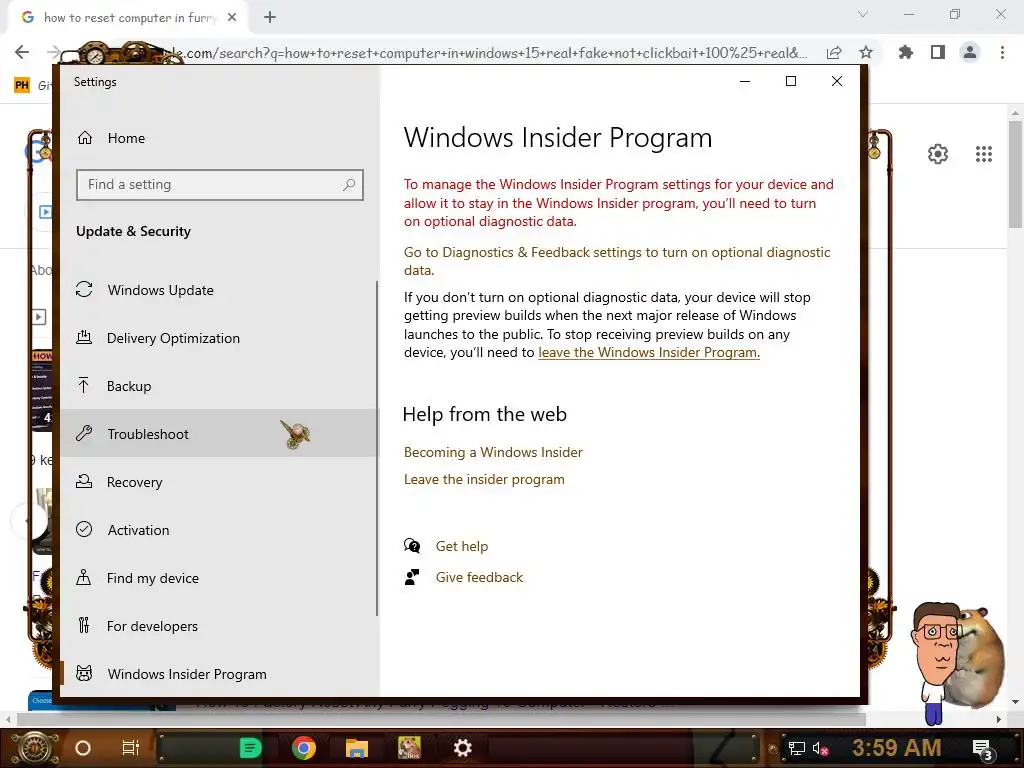Maximize the Settings window
Image resolution: width=1024 pixels, height=768 pixels.
[791, 81]
